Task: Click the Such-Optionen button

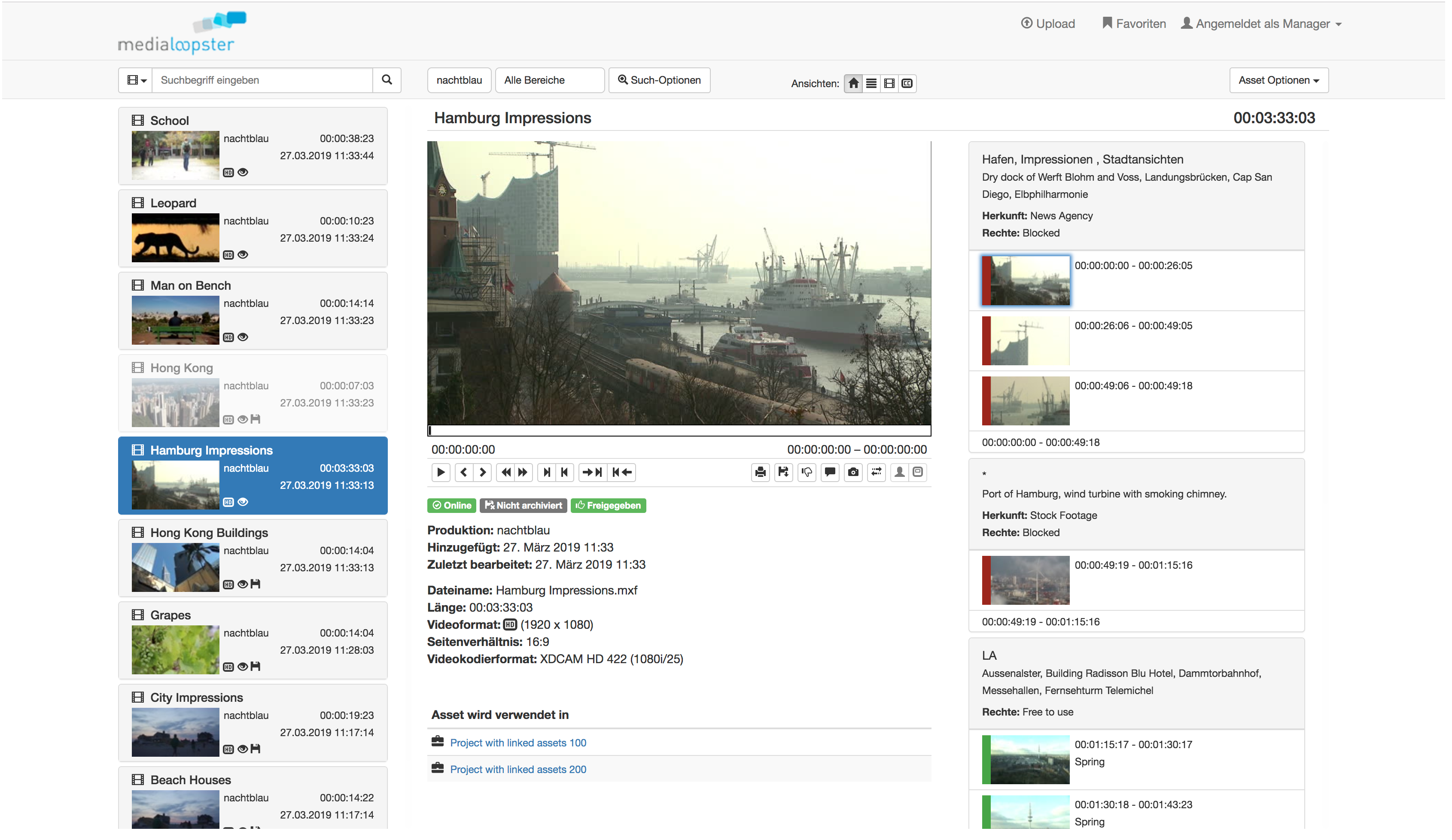Action: [x=659, y=80]
